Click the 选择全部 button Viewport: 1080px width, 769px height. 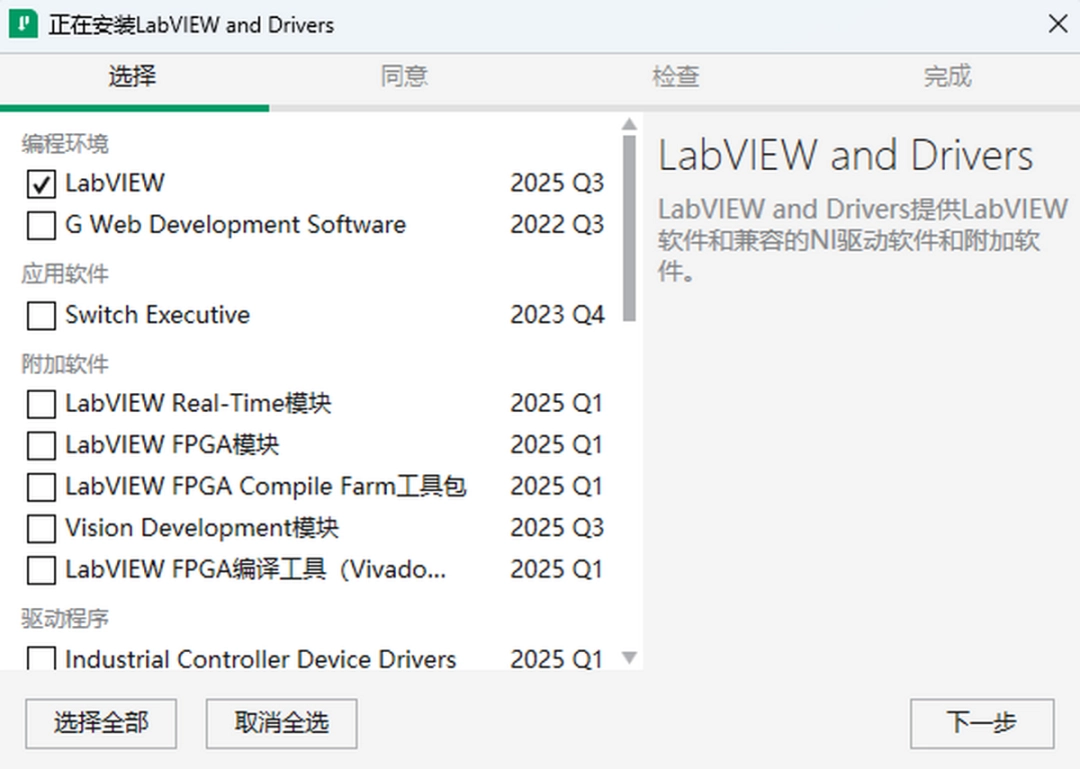click(x=100, y=723)
